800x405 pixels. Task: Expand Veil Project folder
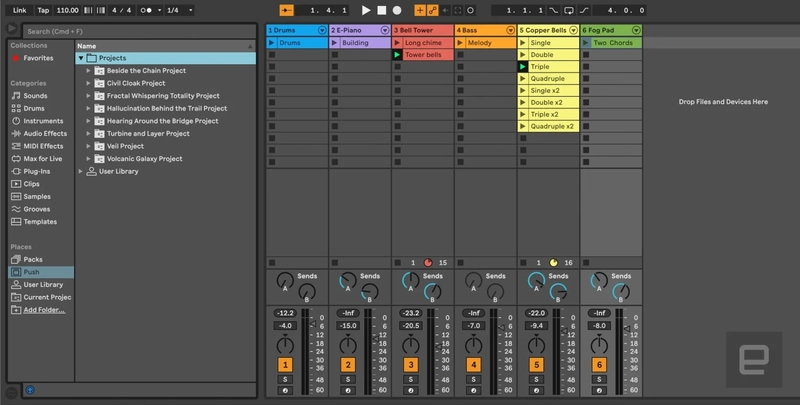tap(88, 146)
